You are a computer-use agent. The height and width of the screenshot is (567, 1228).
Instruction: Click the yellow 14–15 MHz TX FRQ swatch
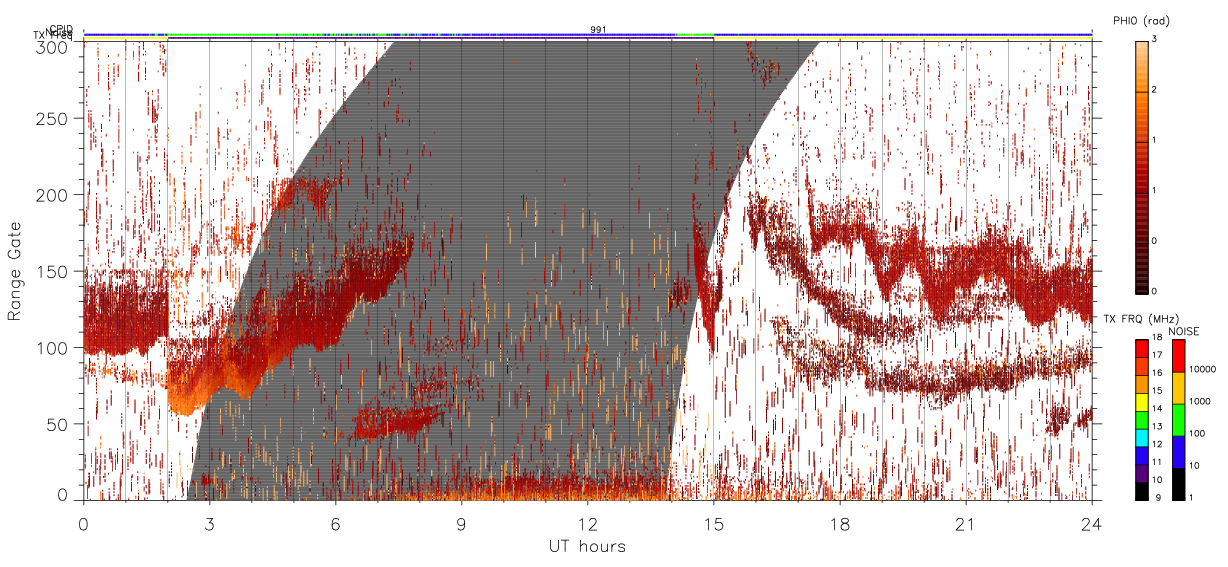pyautogui.click(x=1141, y=402)
